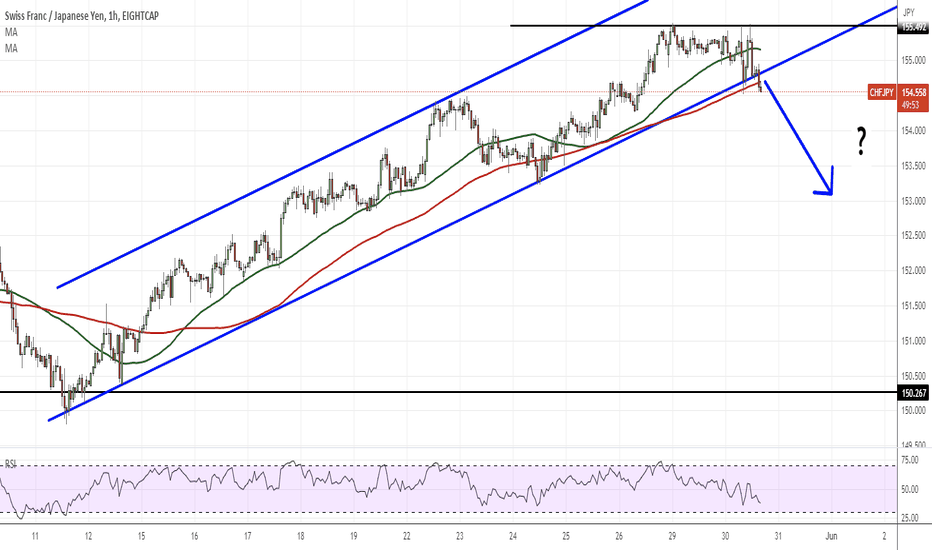Click the 152.000 price axis value
Image resolution: width=932 pixels, height=550 pixels.
(x=914, y=271)
